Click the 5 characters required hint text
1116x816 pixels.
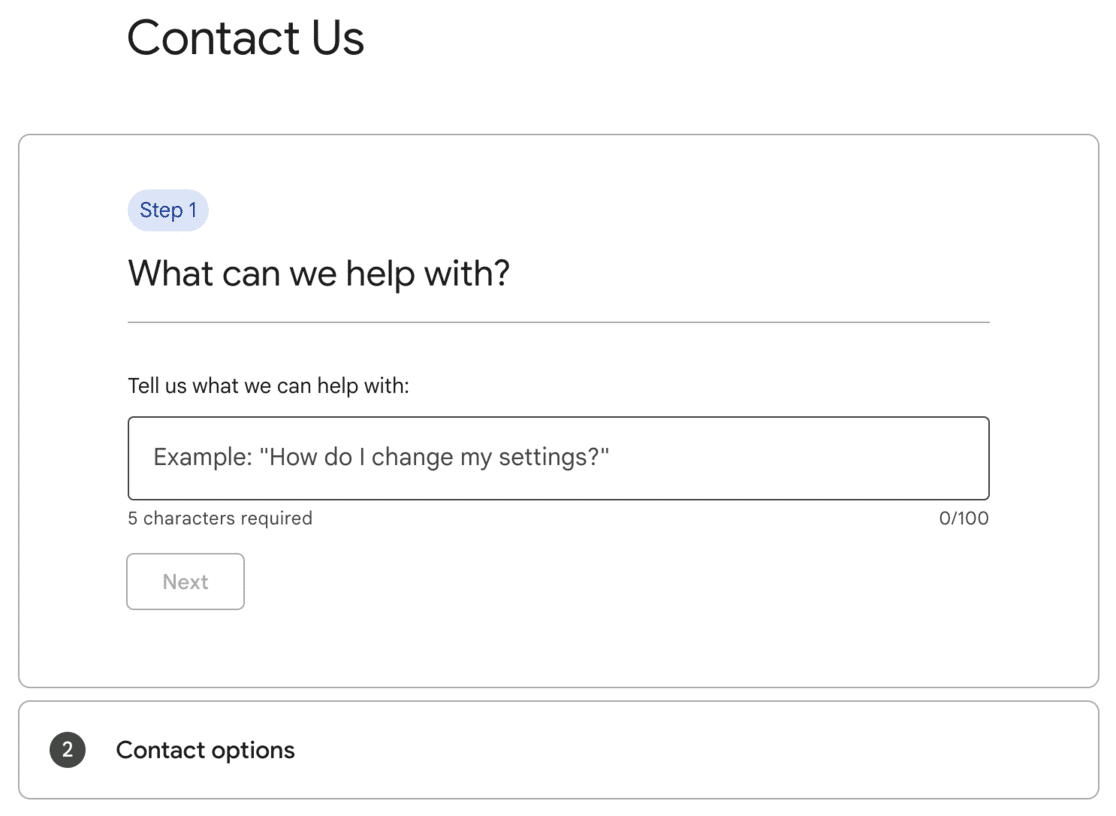(x=219, y=518)
